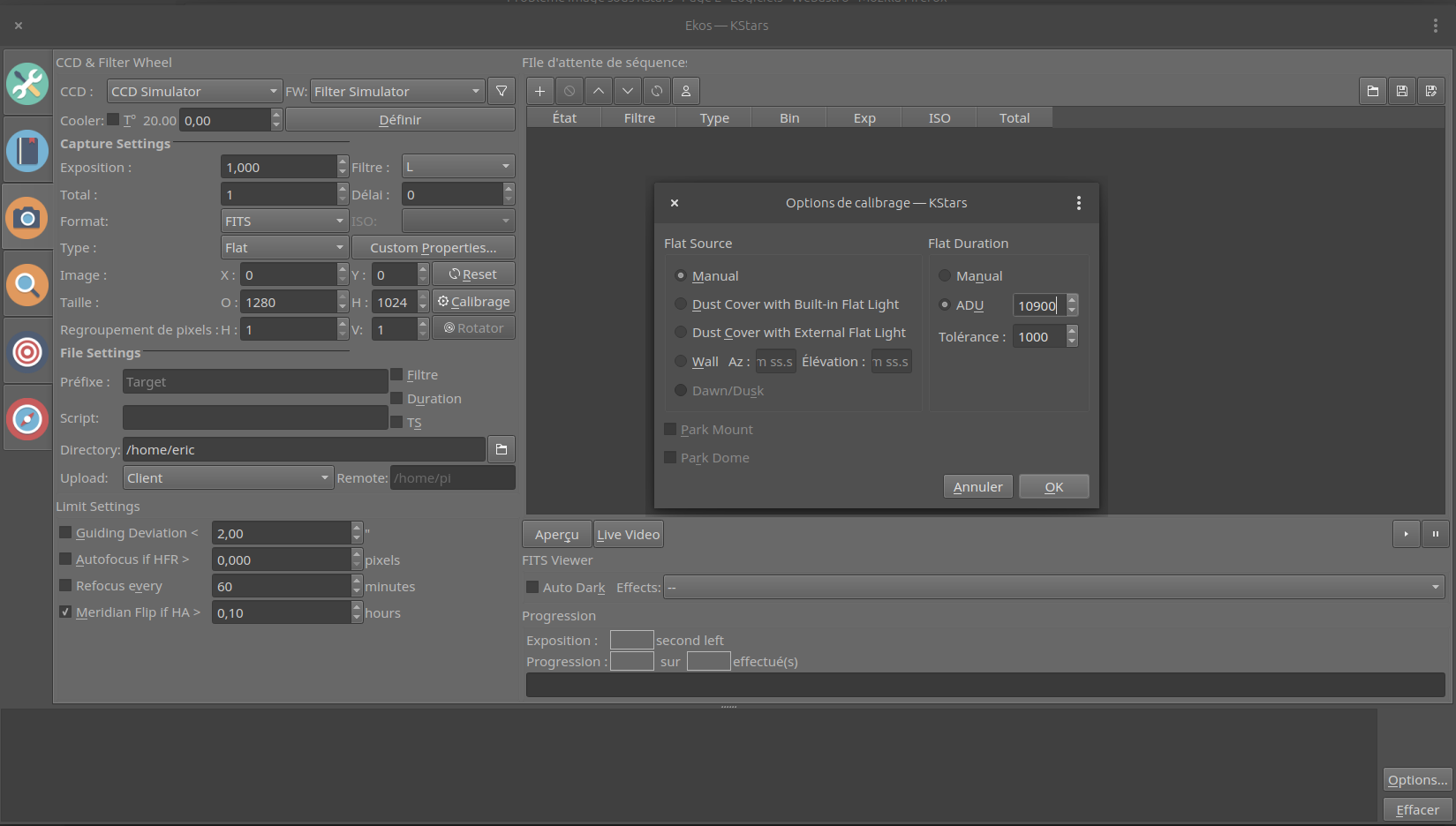
Task: Enable the Guiding Deviation limit
Action: point(65,532)
